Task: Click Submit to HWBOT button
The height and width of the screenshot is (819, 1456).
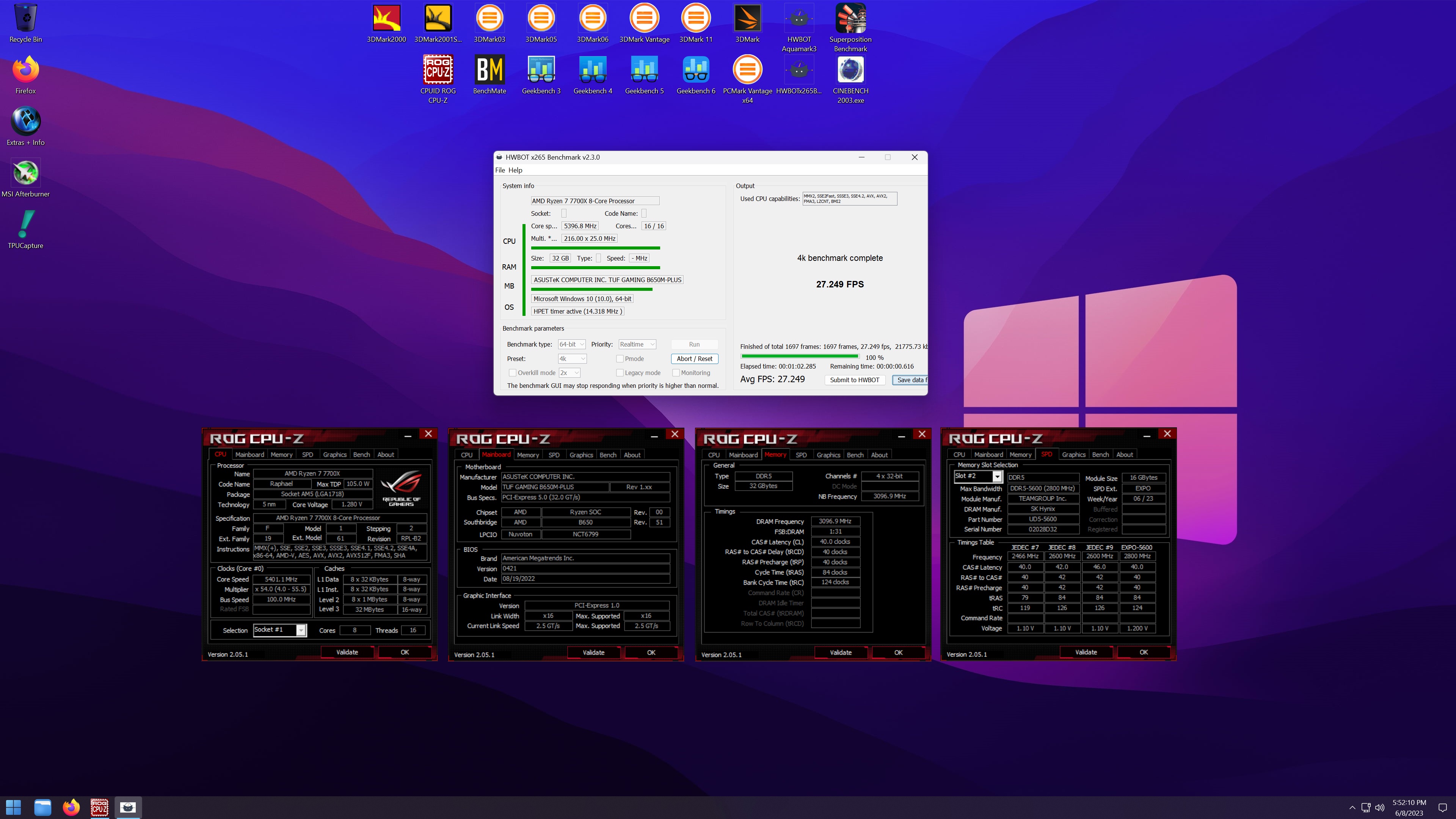Action: coord(854,380)
